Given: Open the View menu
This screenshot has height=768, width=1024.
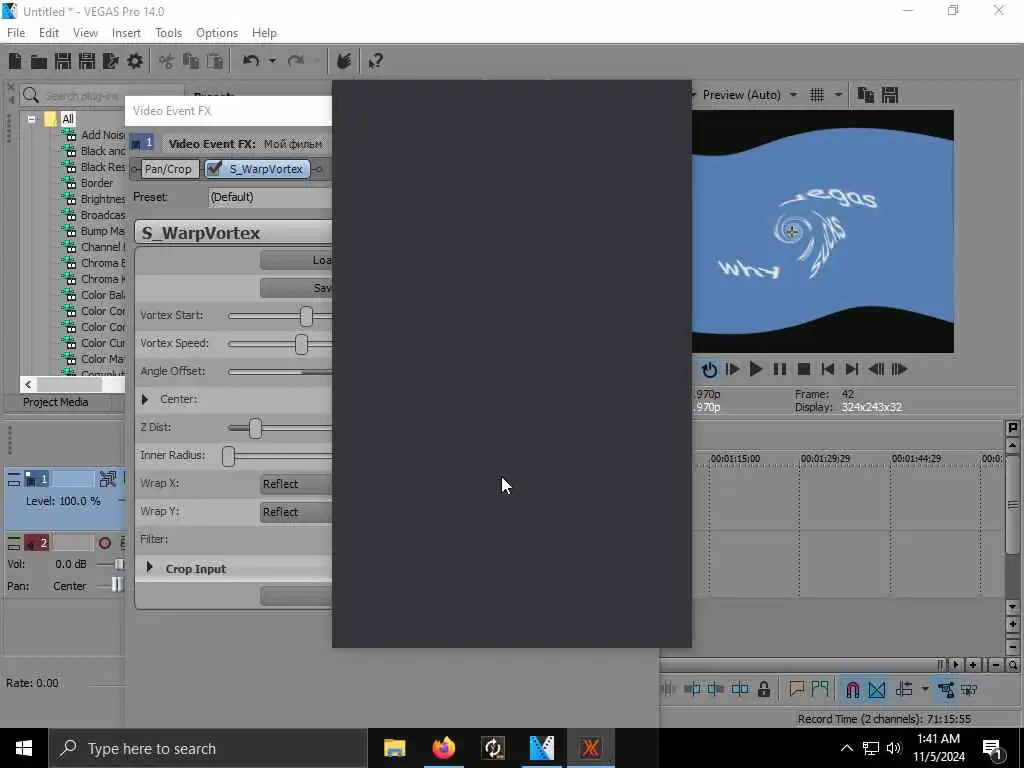Looking at the screenshot, I should (85, 33).
